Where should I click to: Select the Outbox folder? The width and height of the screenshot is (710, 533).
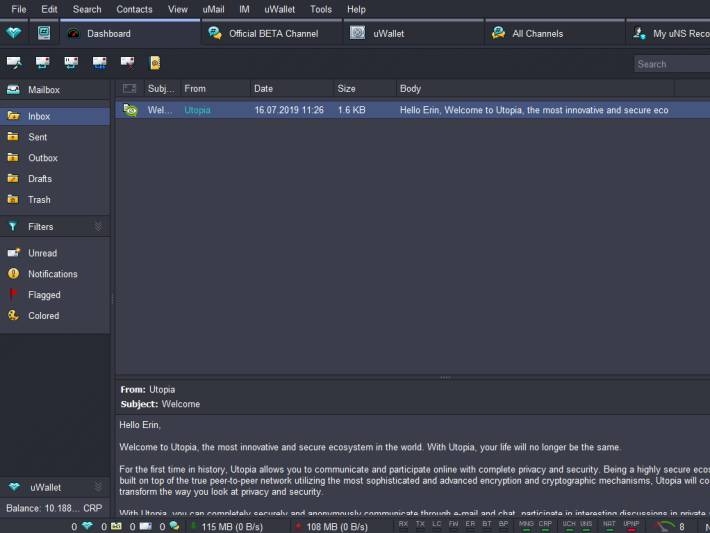click(55, 158)
